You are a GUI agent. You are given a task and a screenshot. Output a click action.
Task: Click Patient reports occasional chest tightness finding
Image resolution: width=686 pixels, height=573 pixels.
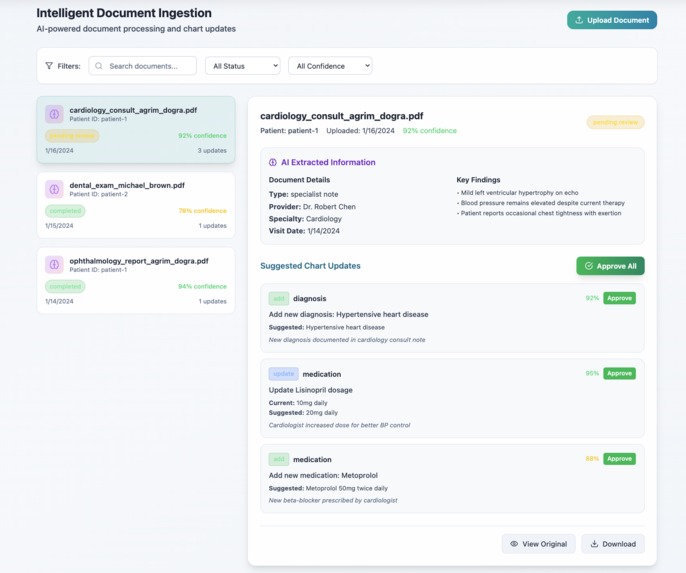coord(539,213)
